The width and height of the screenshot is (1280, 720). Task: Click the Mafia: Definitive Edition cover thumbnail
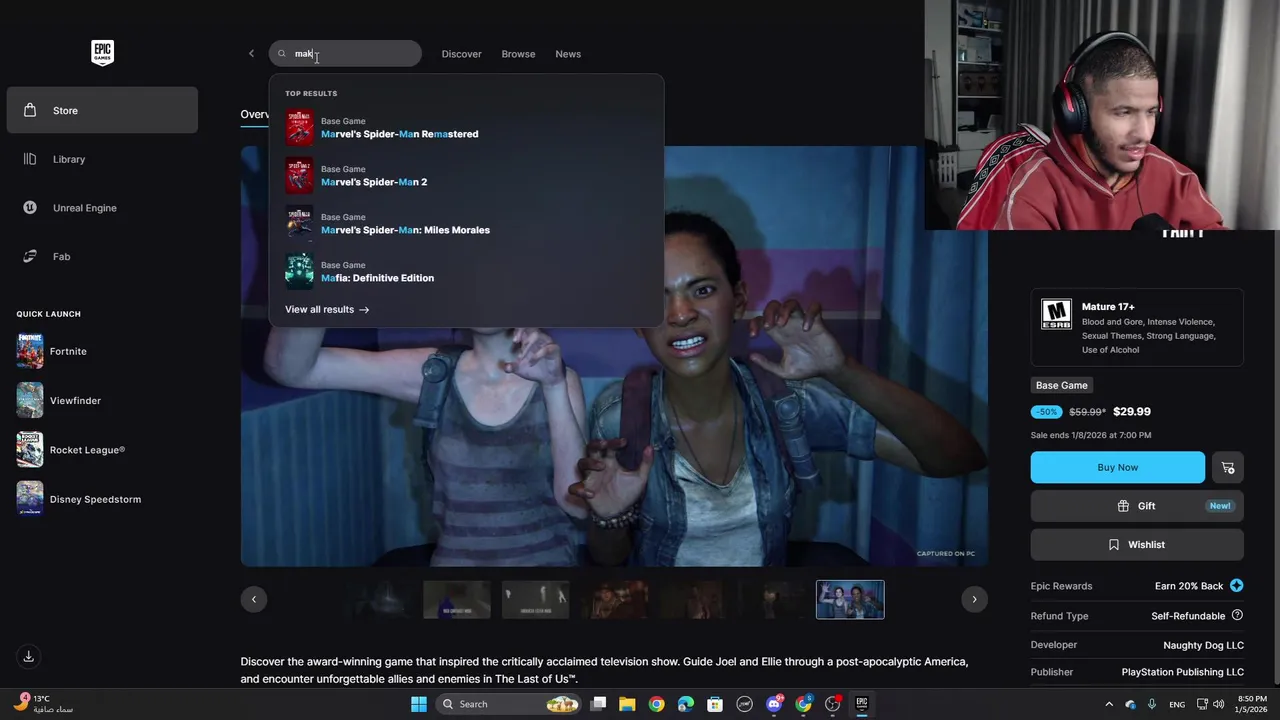[299, 271]
